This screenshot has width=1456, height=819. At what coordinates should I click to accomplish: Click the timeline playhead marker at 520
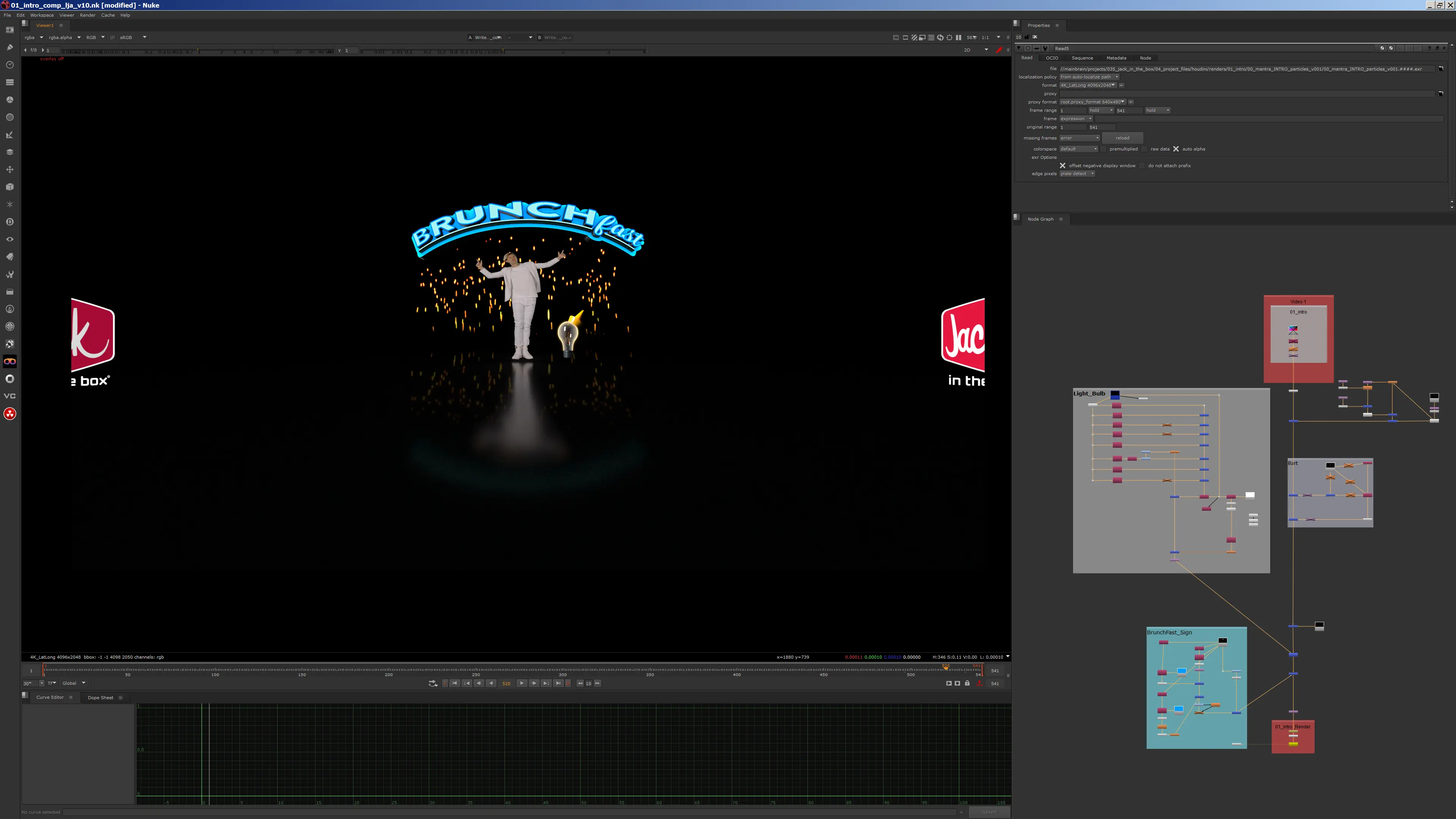coord(946,667)
